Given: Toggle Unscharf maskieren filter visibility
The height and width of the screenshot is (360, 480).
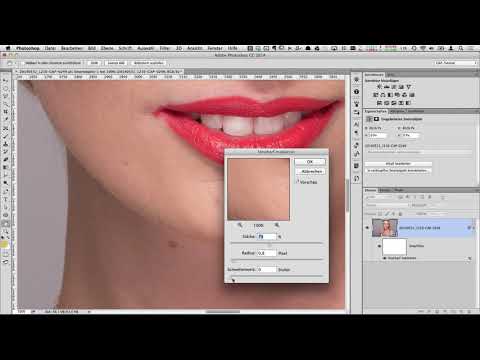Looking at the screenshot, I should tap(384, 258).
